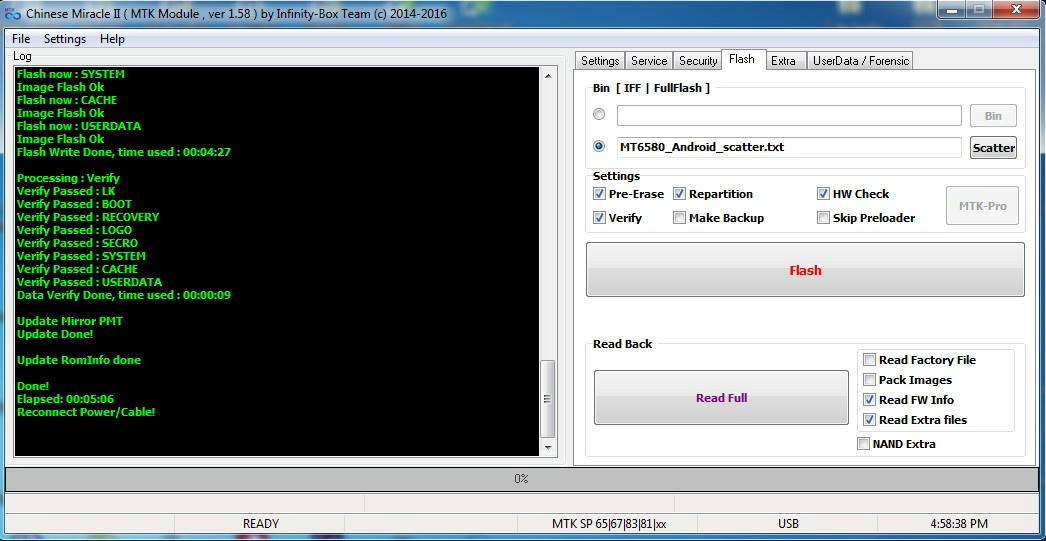Screen dimensions: 1046x541
Task: Disable the Pre-Erase checkbox
Action: (600, 194)
